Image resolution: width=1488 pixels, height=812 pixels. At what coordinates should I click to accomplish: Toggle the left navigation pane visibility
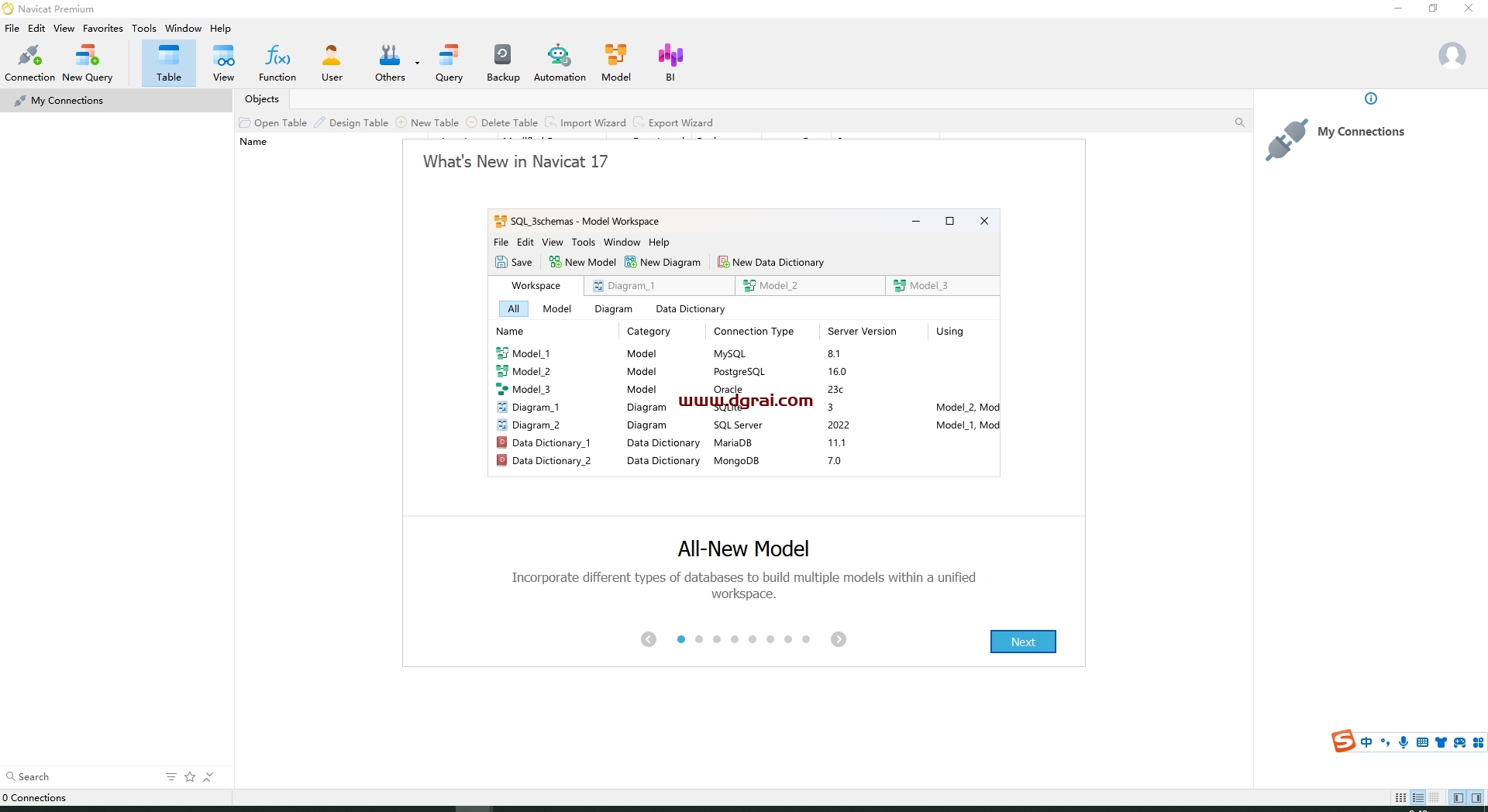click(x=1459, y=797)
